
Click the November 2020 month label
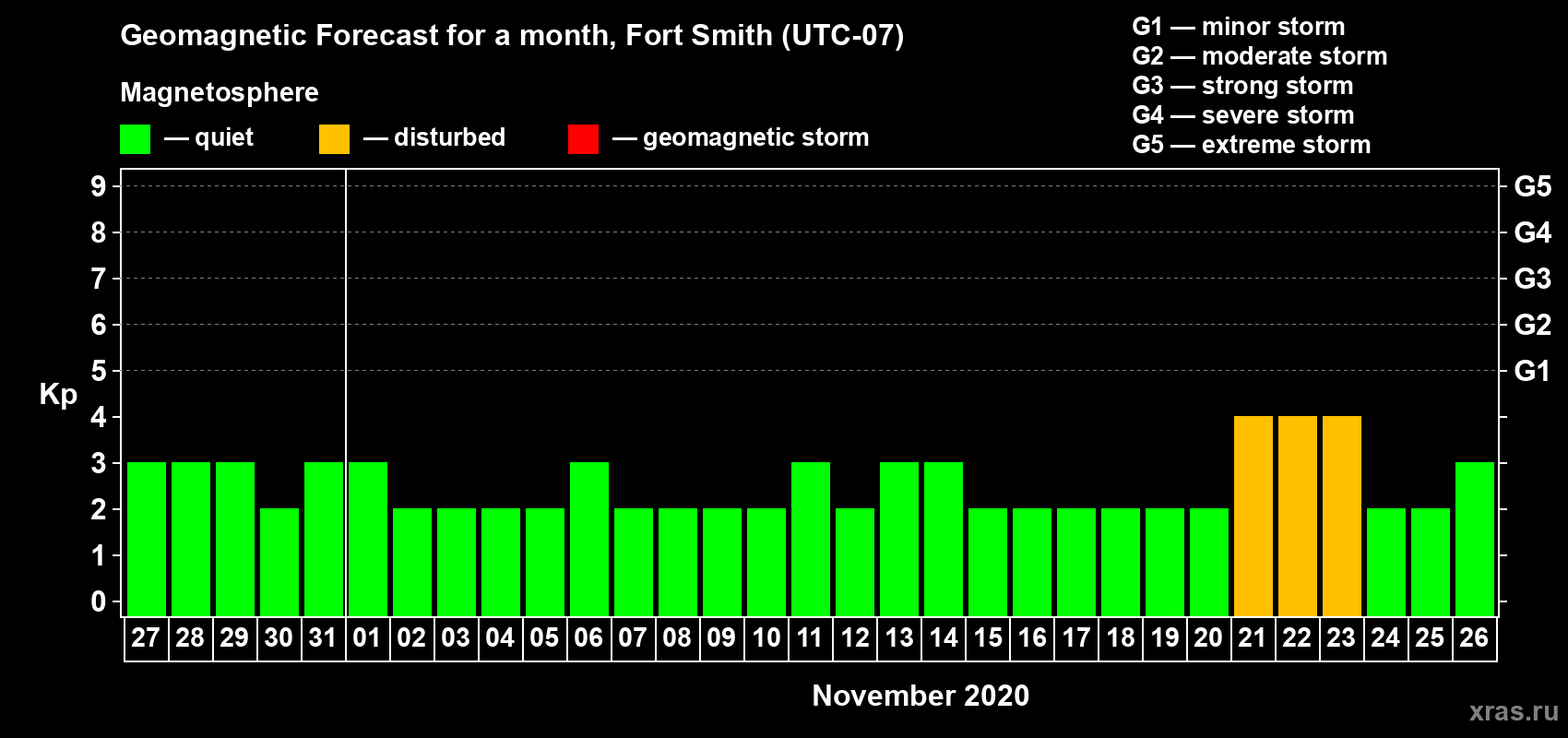point(920,696)
